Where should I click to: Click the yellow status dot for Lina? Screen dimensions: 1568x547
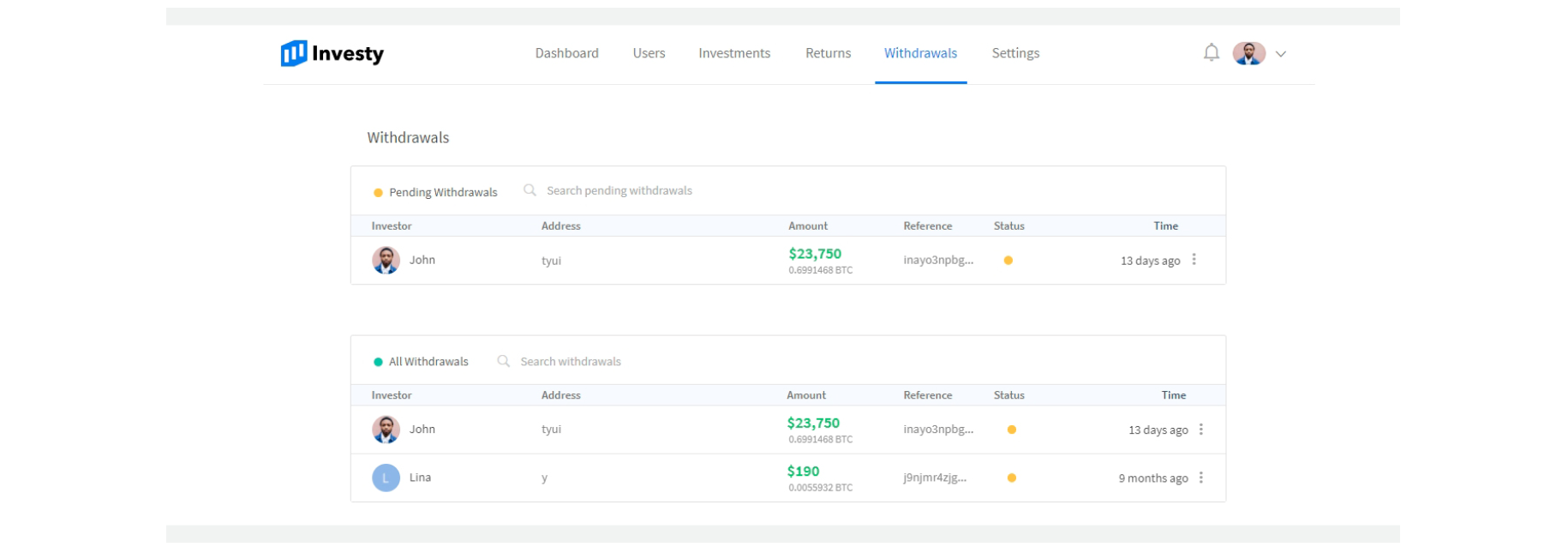click(x=1011, y=478)
